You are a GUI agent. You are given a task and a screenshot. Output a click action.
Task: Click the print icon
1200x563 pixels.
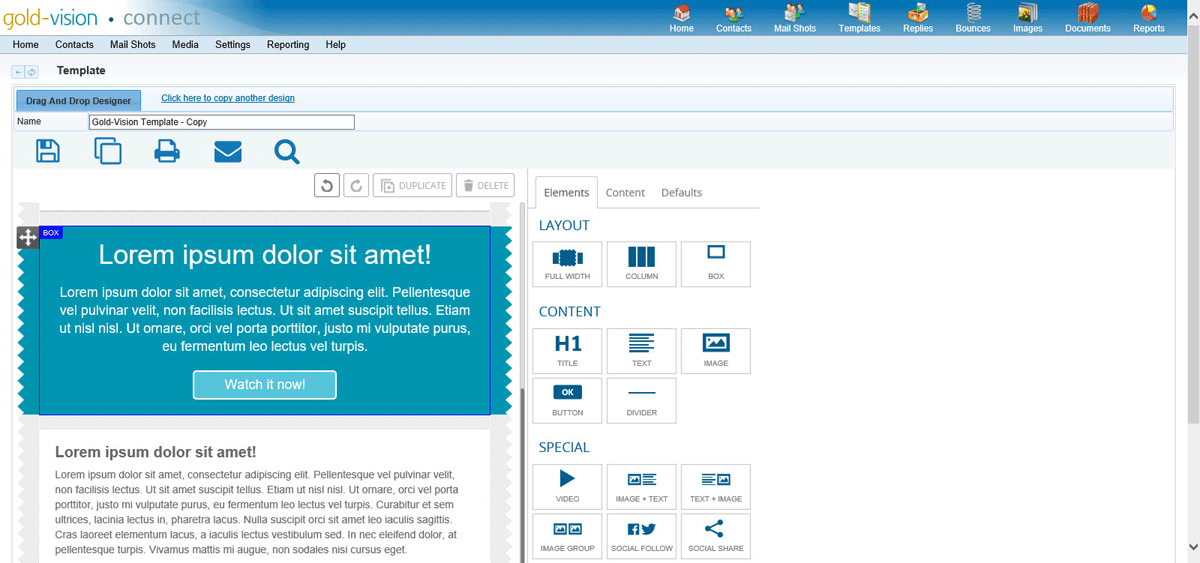[x=167, y=151]
